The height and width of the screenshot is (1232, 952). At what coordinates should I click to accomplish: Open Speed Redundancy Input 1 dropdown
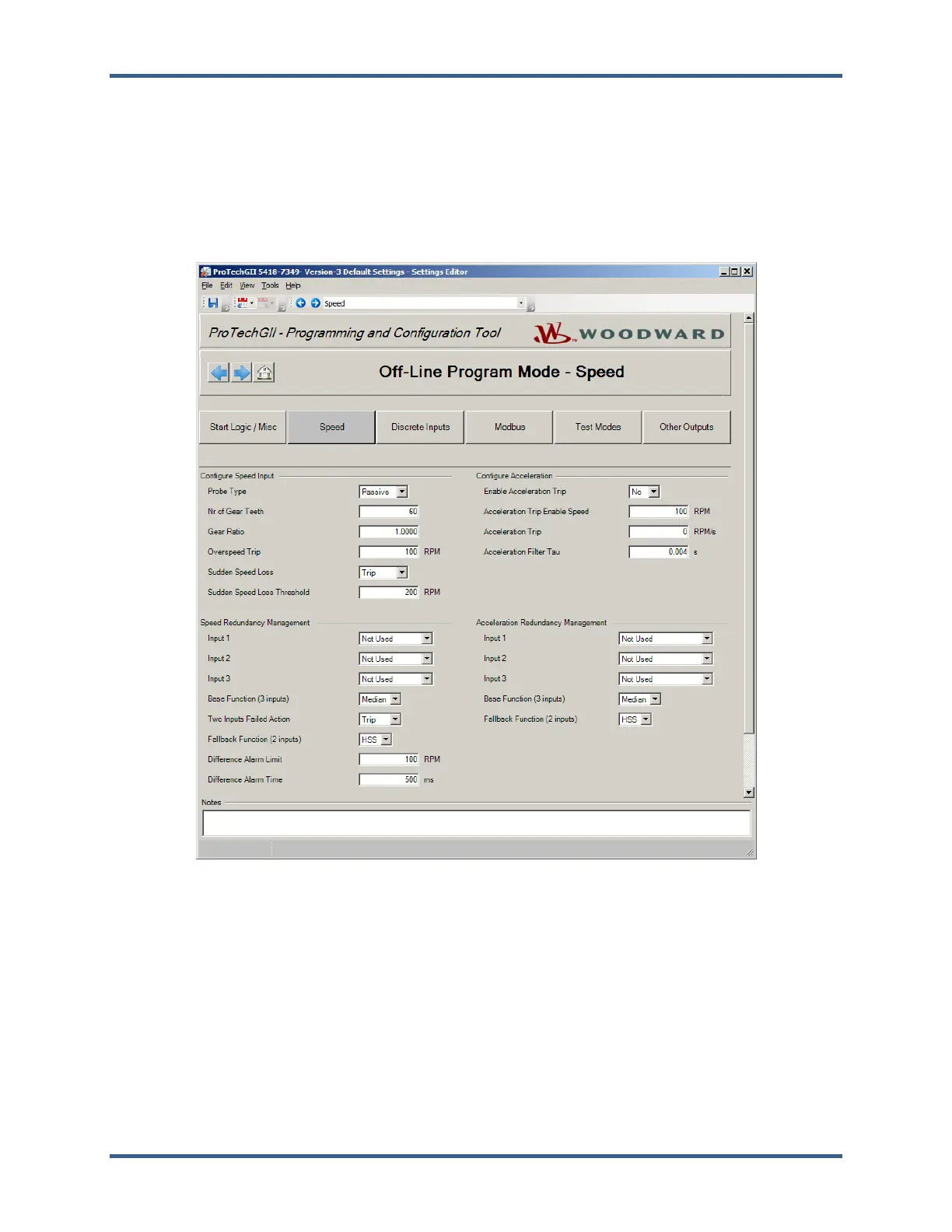click(427, 639)
